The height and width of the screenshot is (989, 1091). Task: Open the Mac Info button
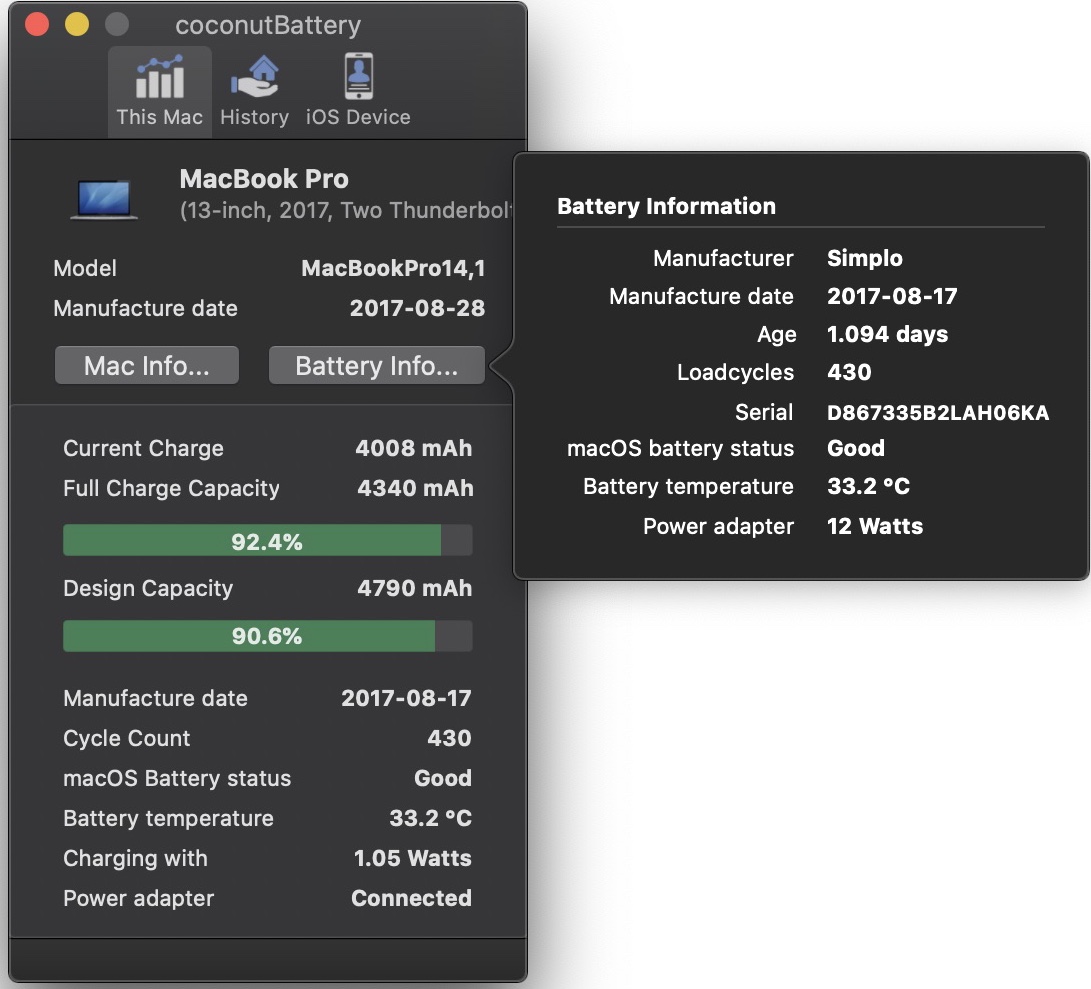(147, 366)
